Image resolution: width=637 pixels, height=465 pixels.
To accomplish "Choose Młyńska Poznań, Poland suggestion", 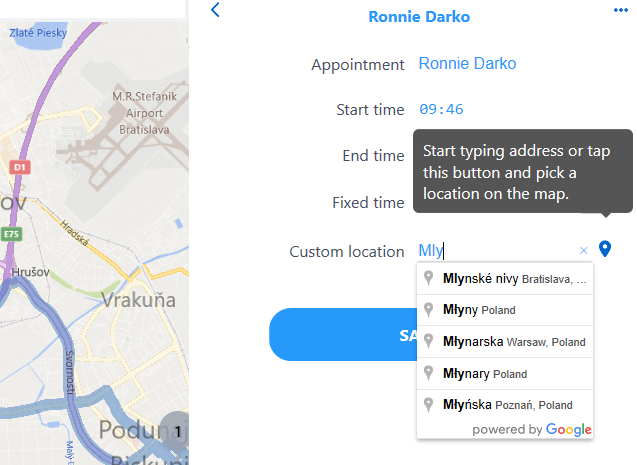I will click(508, 405).
